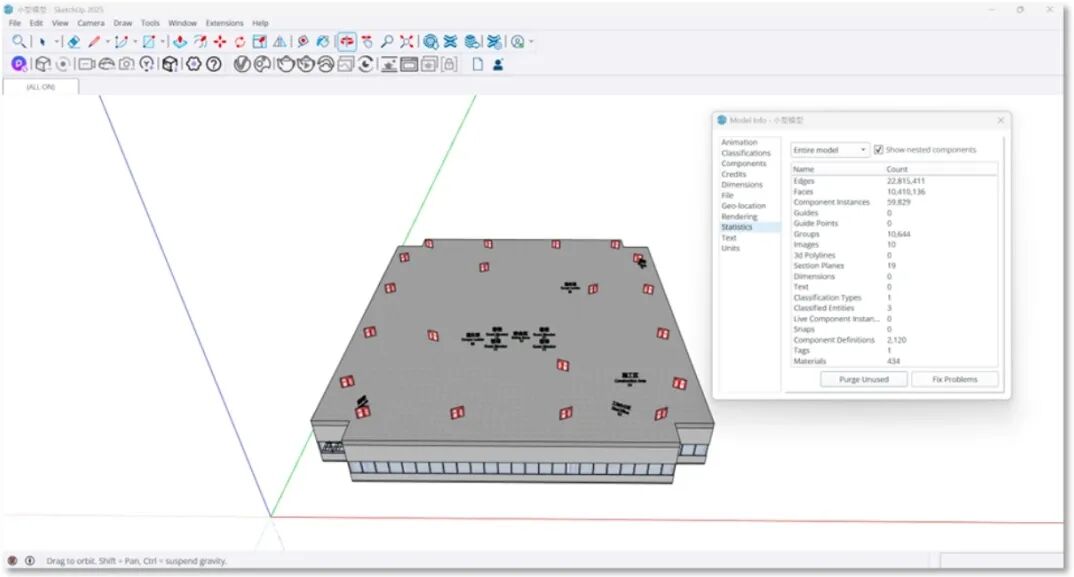Click the Zoom Extents tool
1074x577 pixels.
[x=407, y=42]
